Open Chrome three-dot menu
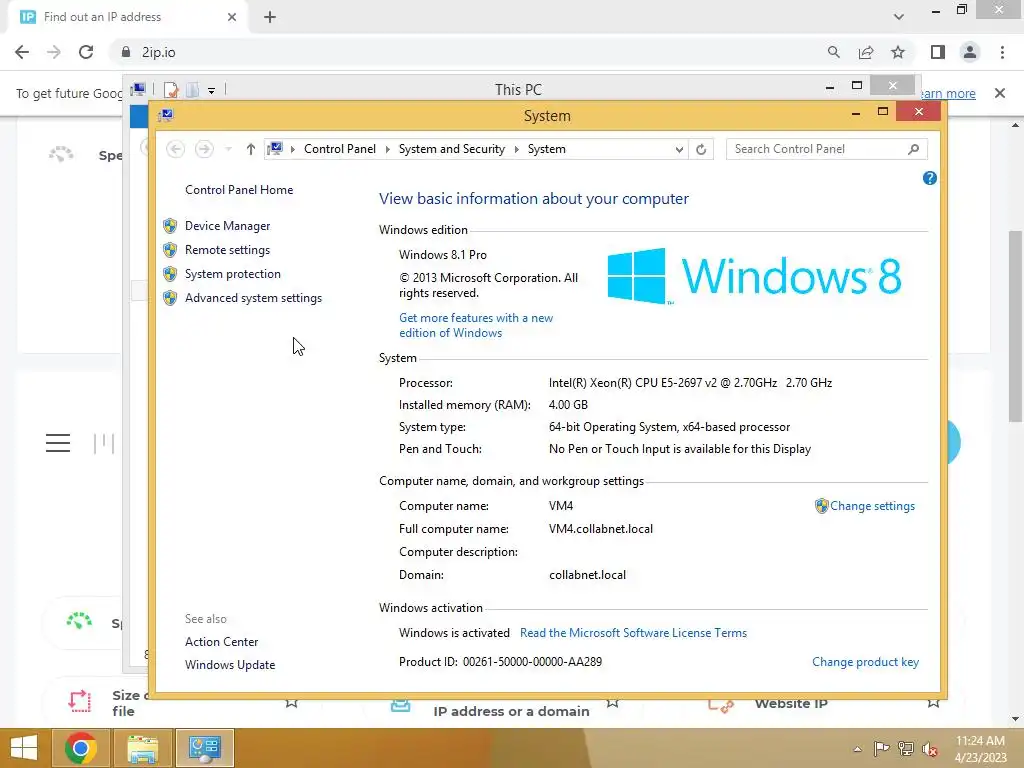1024x768 pixels. (1002, 52)
